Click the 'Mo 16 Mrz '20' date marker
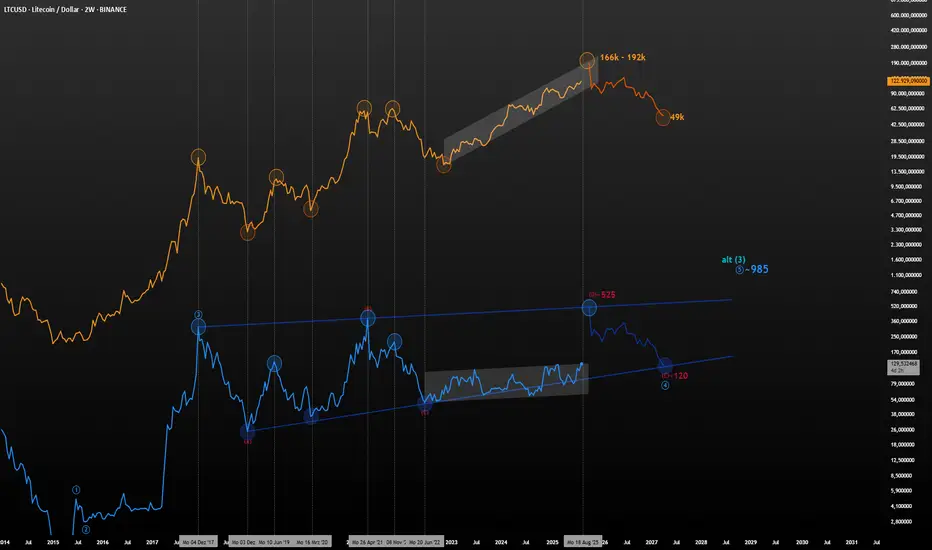Viewport: 932px width, 550px height. (x=312, y=542)
